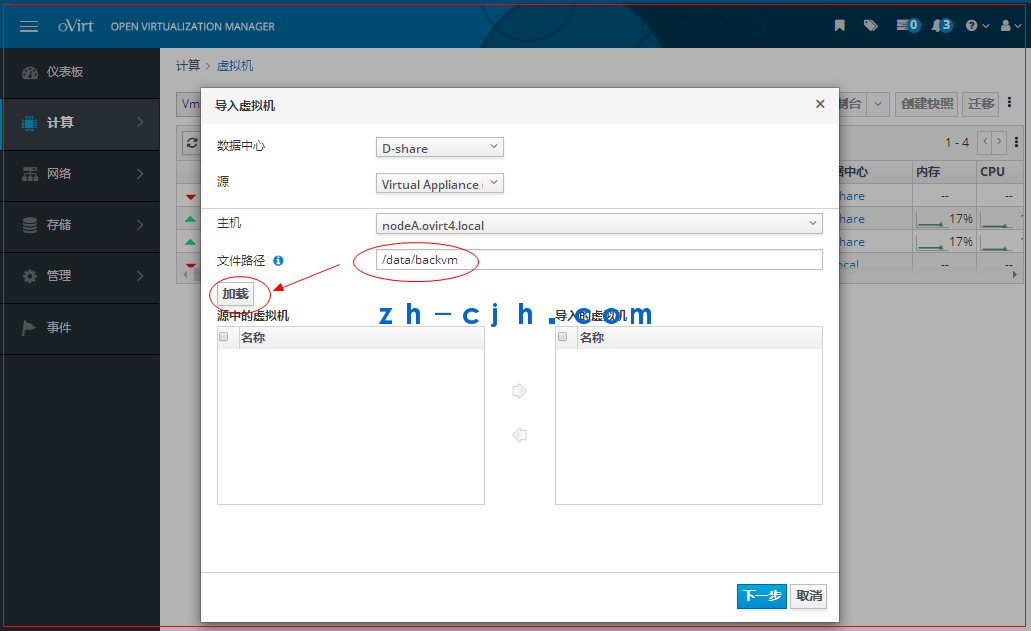The height and width of the screenshot is (631, 1031).
Task: Click the oVirt logo
Action: point(76,26)
